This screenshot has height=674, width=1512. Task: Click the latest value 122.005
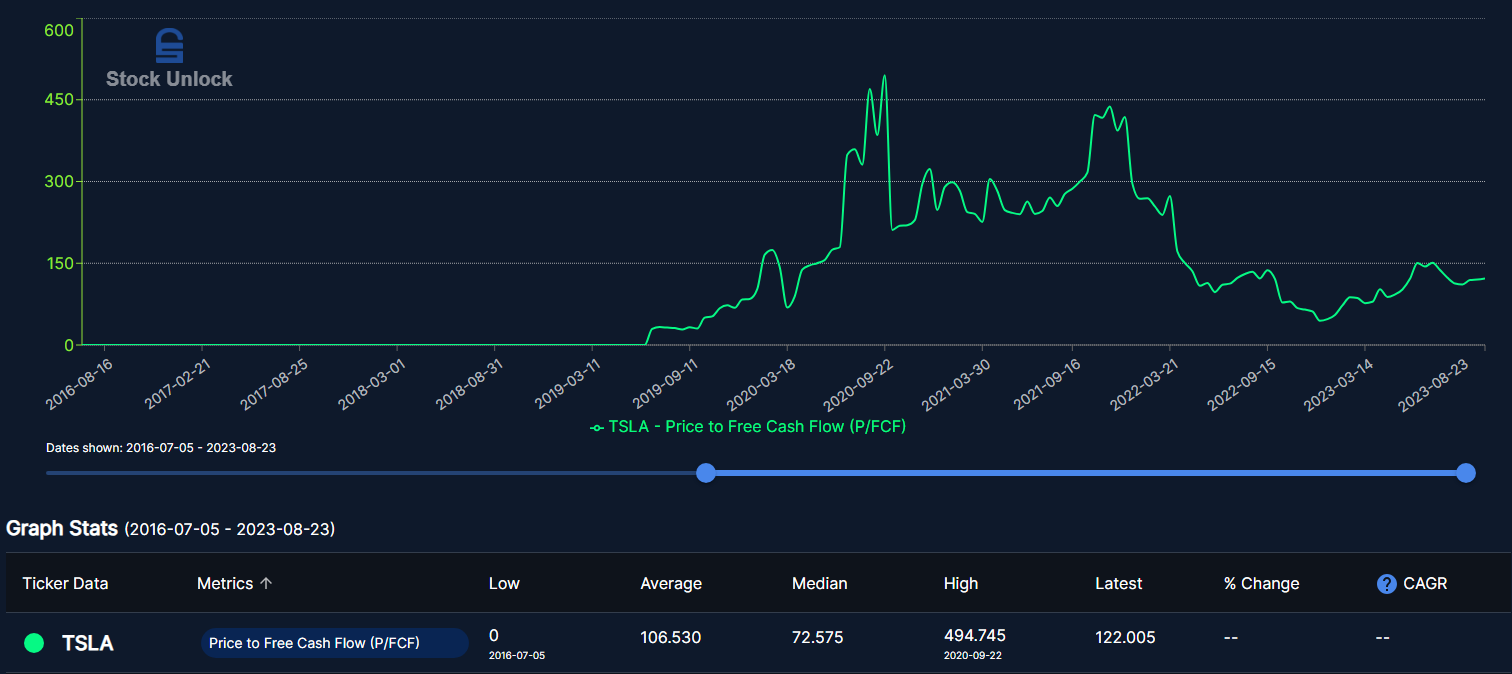pos(1126,637)
